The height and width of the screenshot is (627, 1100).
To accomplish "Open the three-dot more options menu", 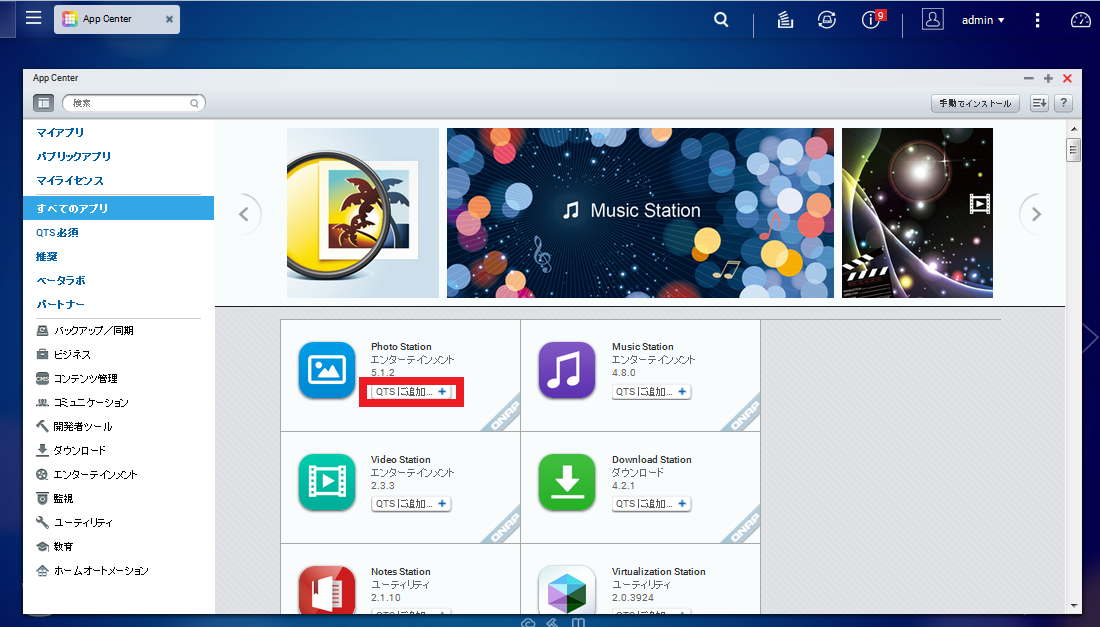I will coord(1037,20).
